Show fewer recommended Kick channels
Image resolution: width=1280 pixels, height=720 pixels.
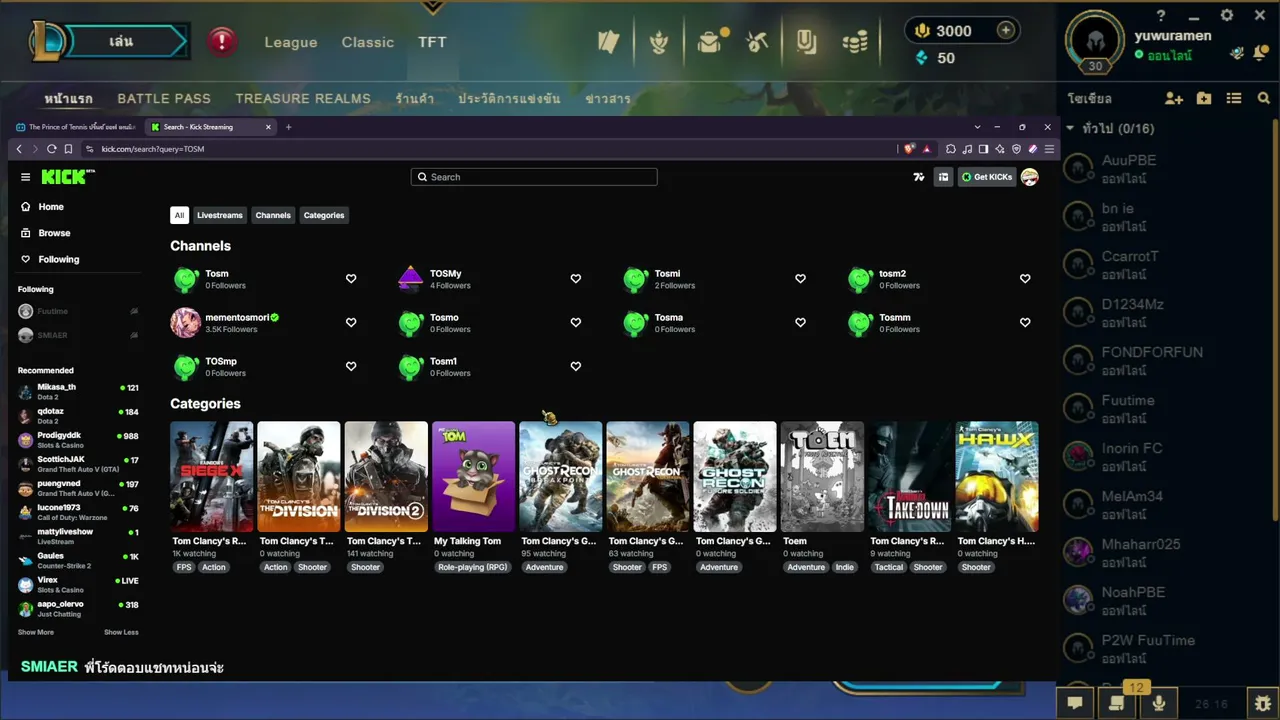pyautogui.click(x=121, y=632)
